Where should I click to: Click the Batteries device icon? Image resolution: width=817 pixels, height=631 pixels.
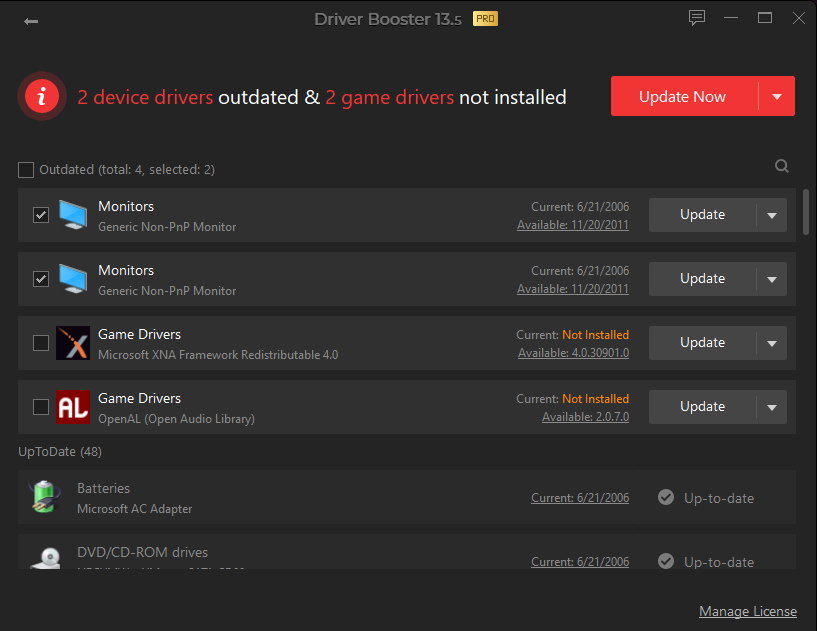point(45,497)
